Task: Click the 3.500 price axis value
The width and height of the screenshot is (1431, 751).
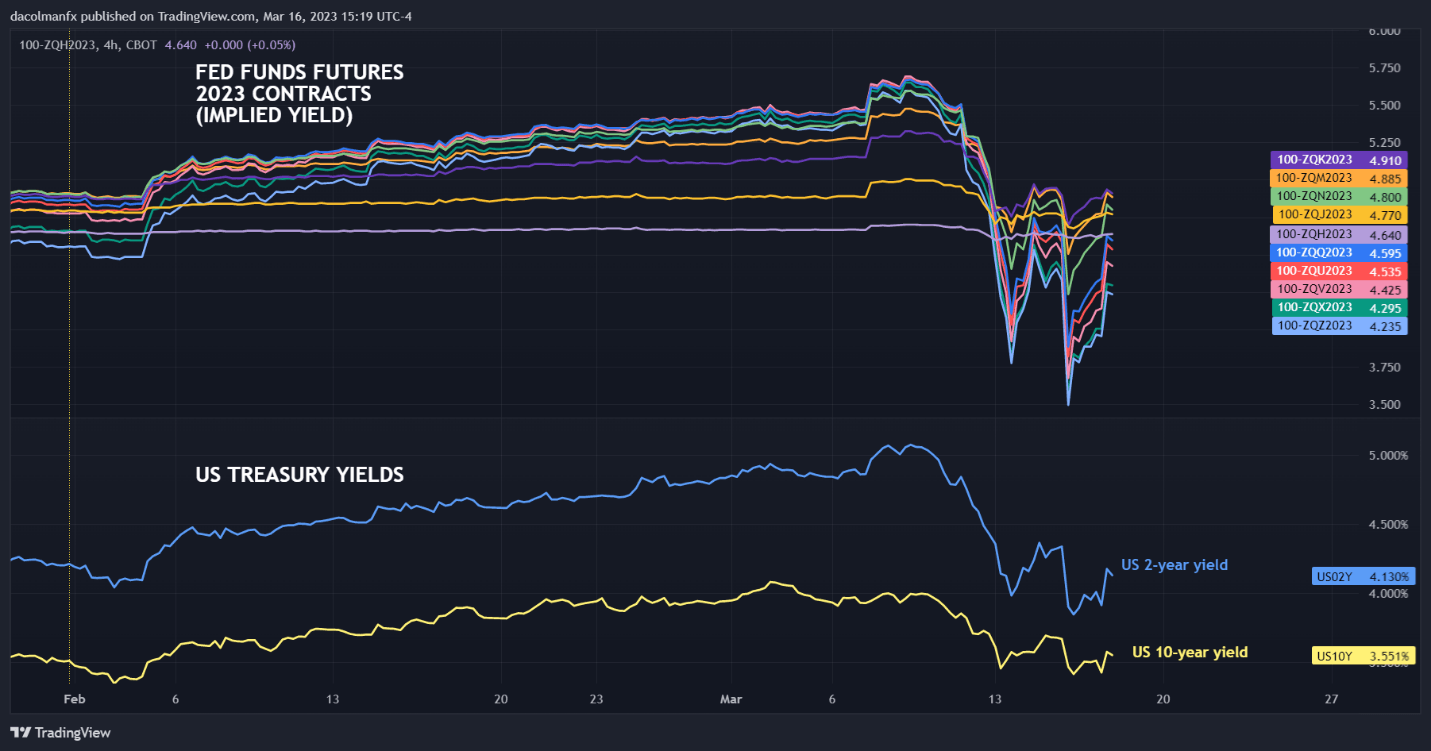Action: 1385,405
